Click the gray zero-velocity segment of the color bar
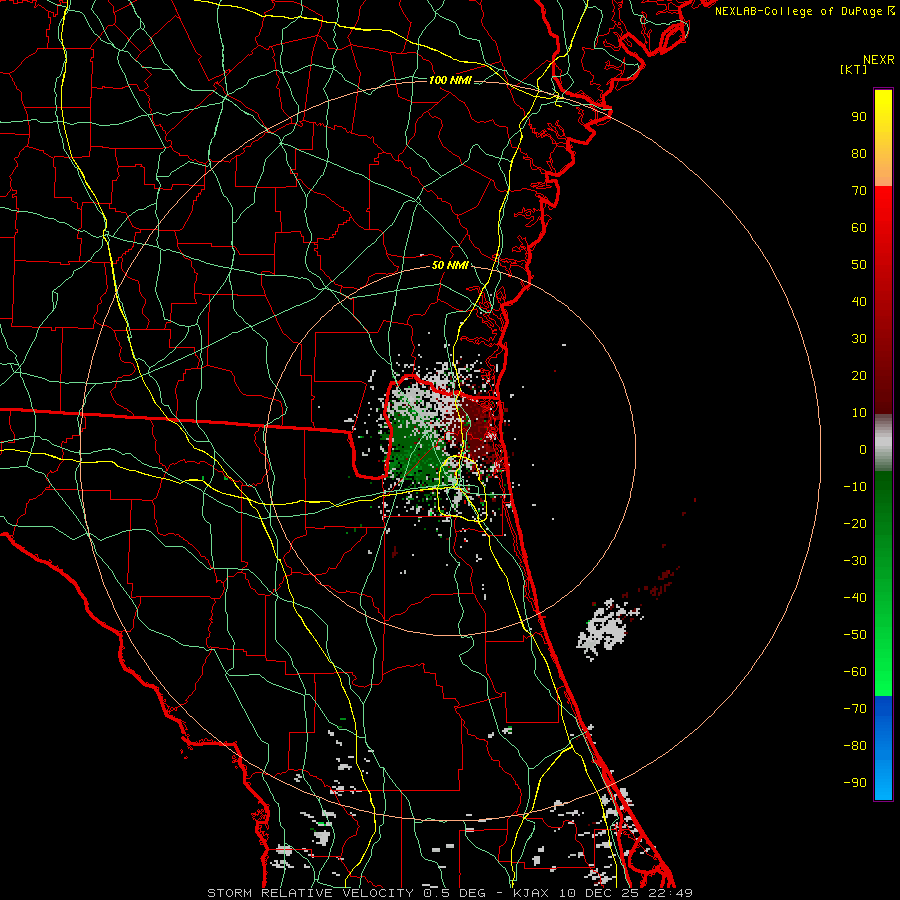 coord(883,443)
